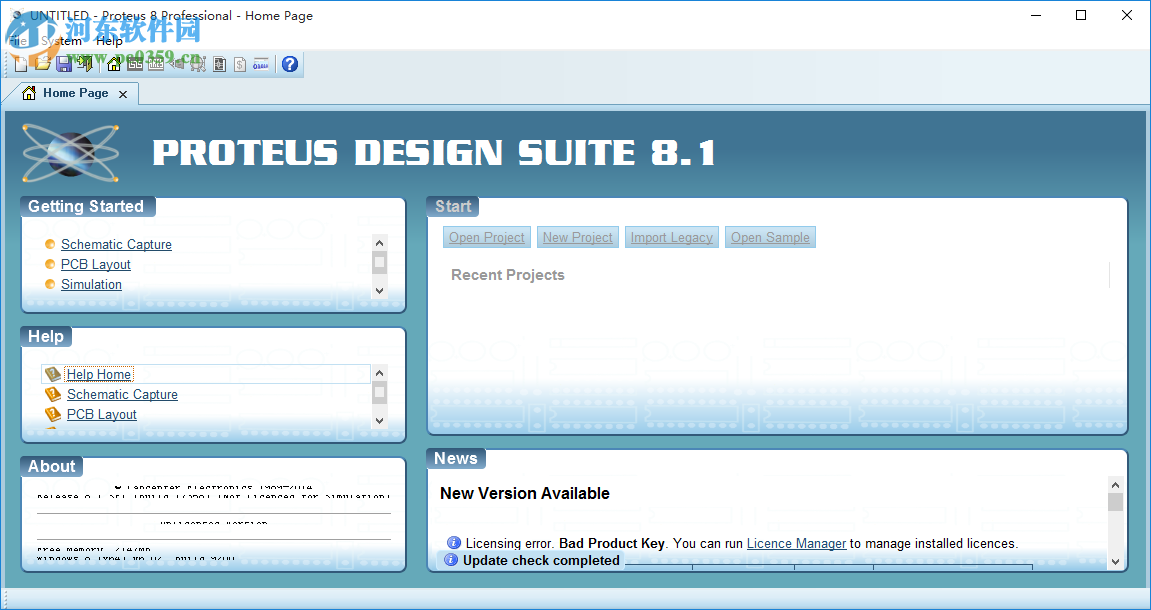The image size is (1151, 610).
Task: Click the Help list scrollbar thumb
Action: (x=380, y=393)
